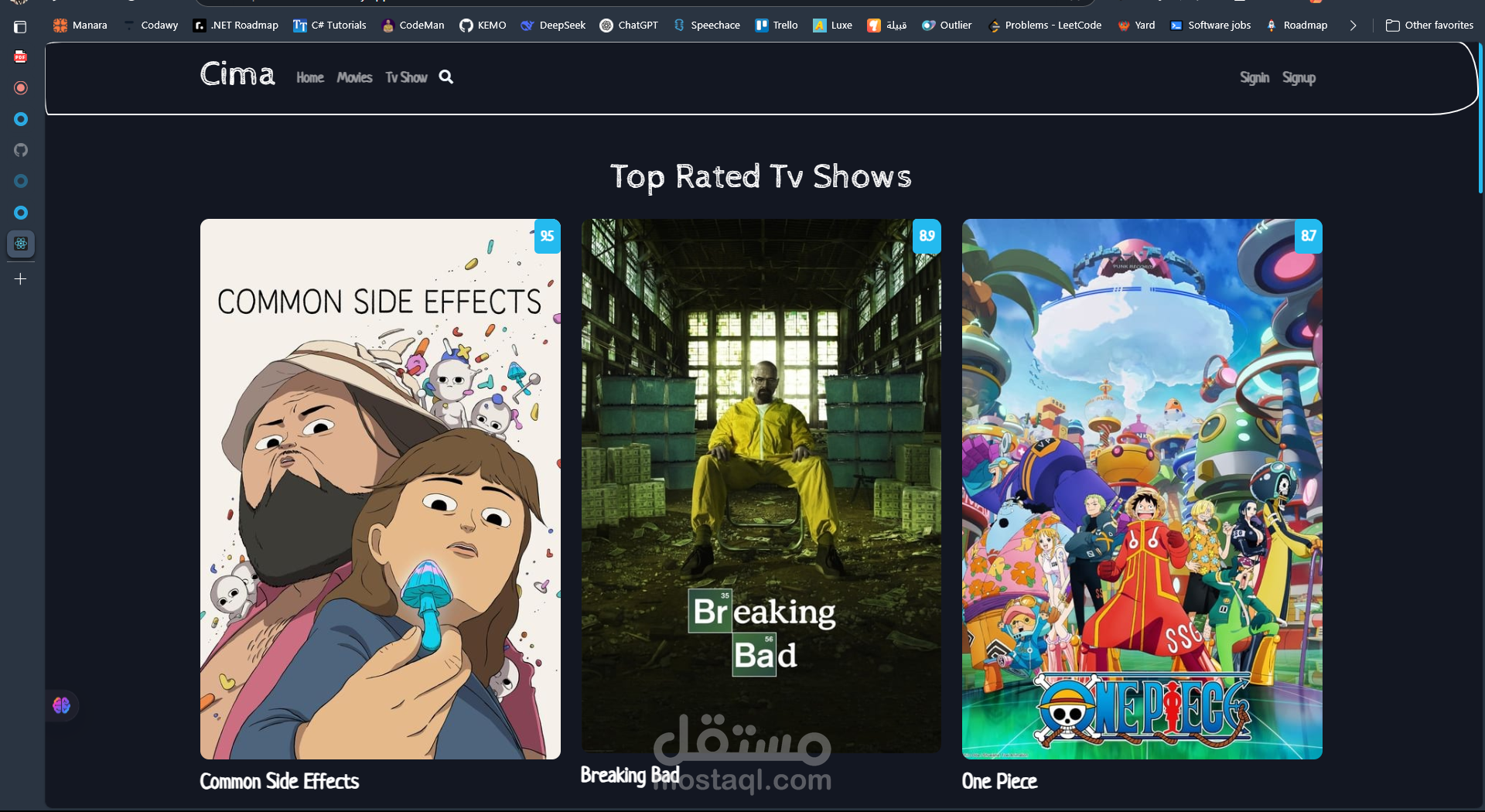
Task: Open the CodeMan bookmark
Action: [x=413, y=26]
